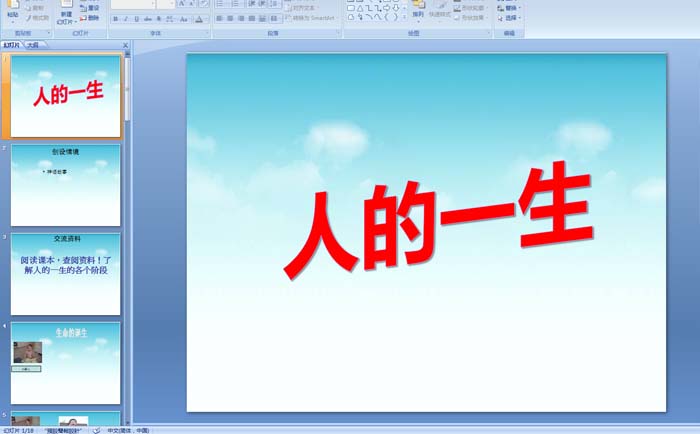This screenshot has width=700, height=434.
Task: Toggle Italic formatting
Action: [x=126, y=19]
